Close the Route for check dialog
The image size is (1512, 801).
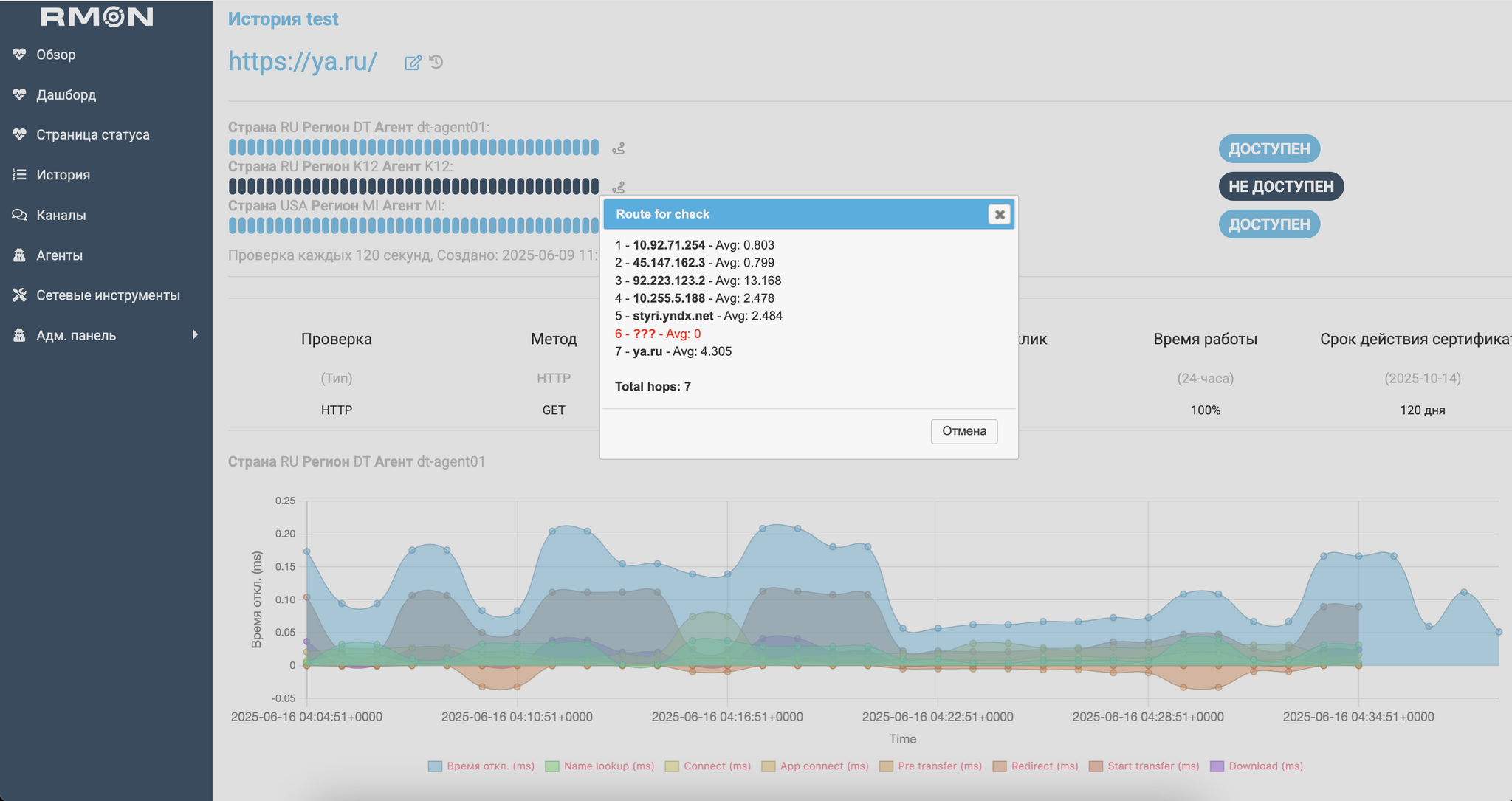1000,214
